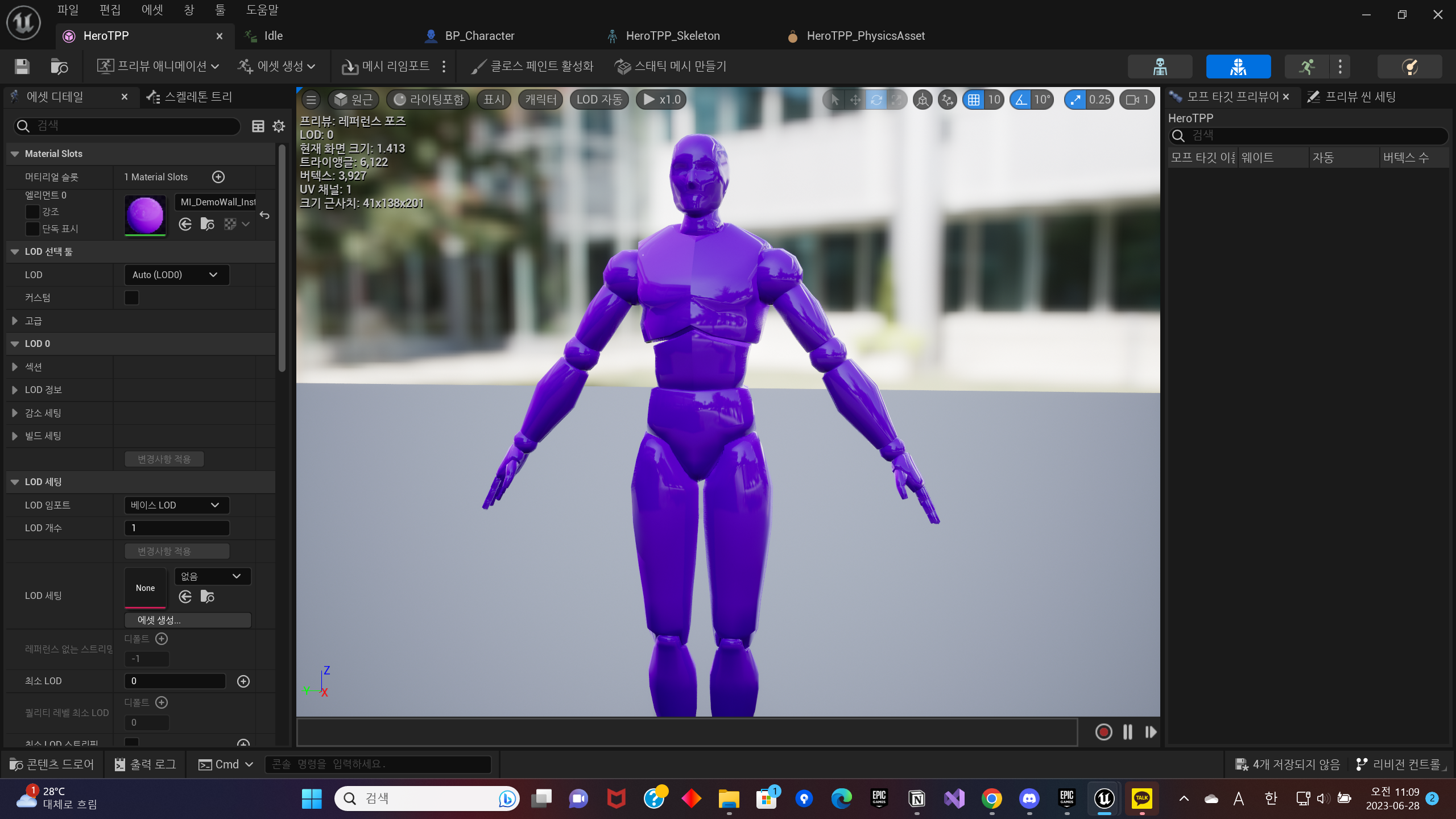
Task: Click the purple material thumbnail swatch
Action: click(145, 215)
